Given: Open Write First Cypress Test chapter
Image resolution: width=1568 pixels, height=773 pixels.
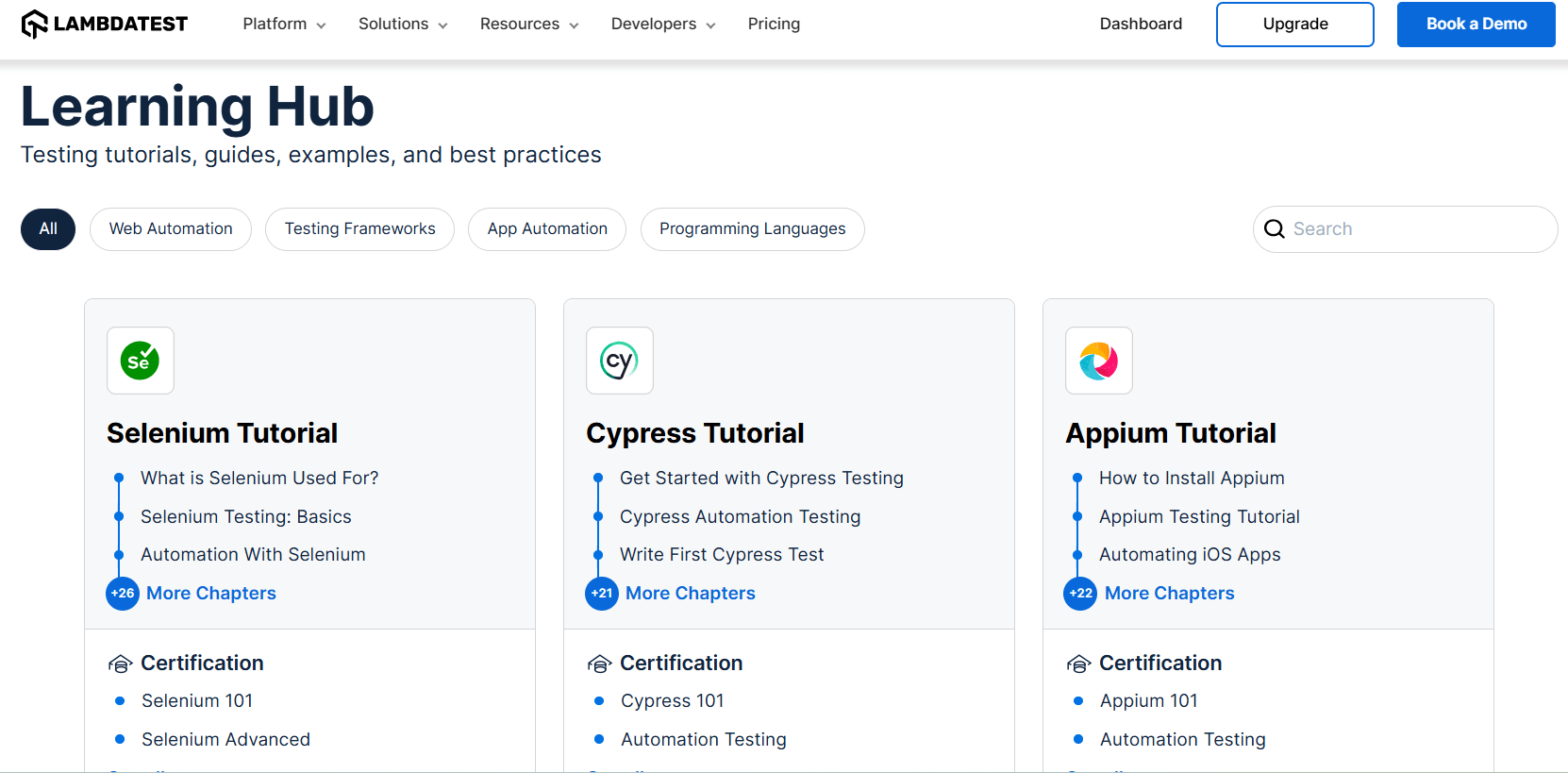Looking at the screenshot, I should pyautogui.click(x=722, y=555).
